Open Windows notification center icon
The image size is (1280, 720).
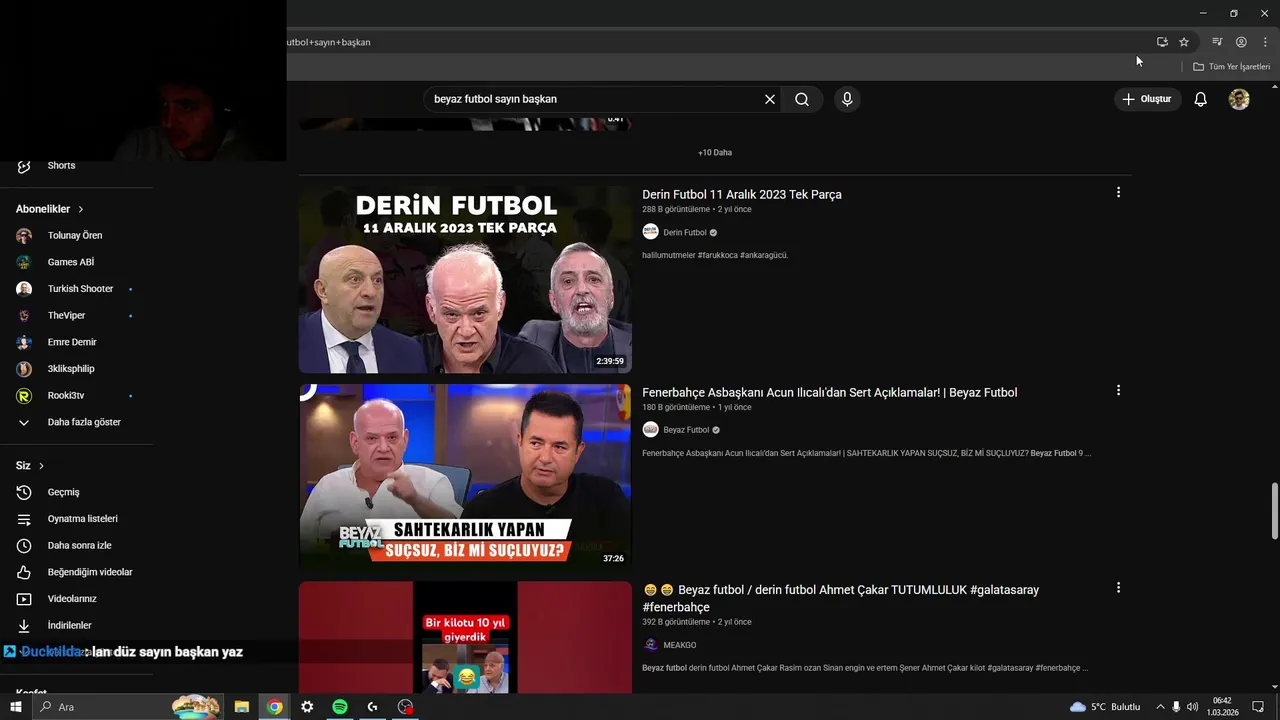click(1259, 707)
